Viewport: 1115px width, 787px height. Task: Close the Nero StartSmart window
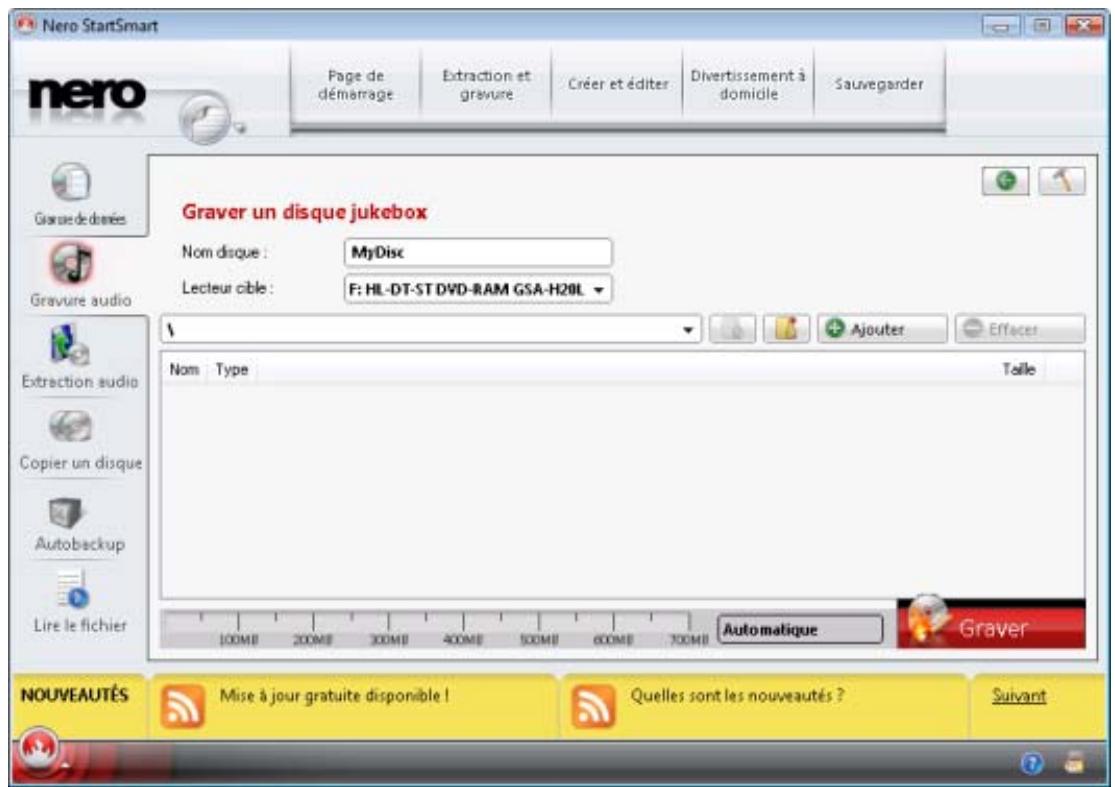[x=1084, y=26]
